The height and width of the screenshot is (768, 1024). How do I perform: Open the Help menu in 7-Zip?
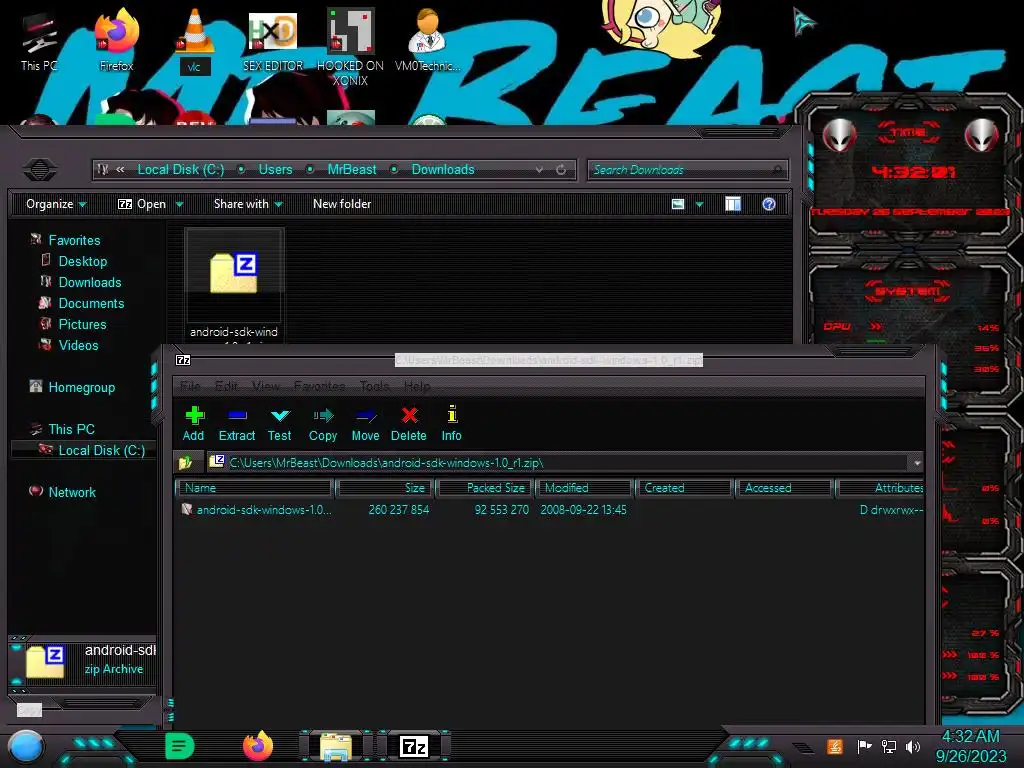coord(417,386)
